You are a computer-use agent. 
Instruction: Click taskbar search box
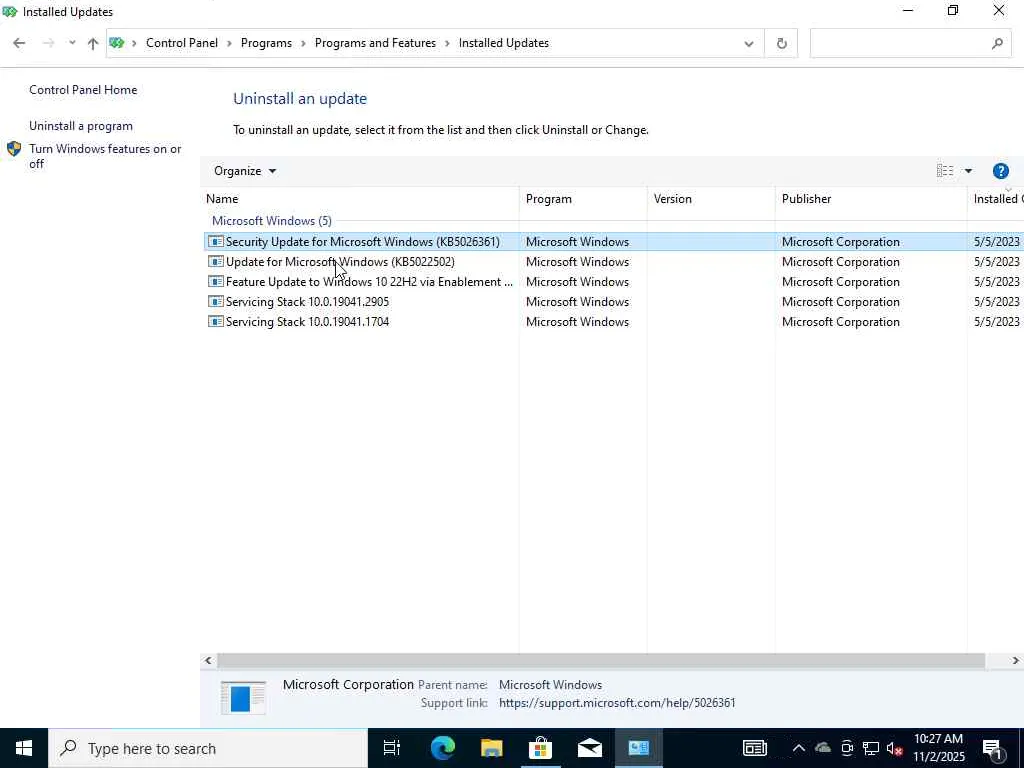coord(208,748)
